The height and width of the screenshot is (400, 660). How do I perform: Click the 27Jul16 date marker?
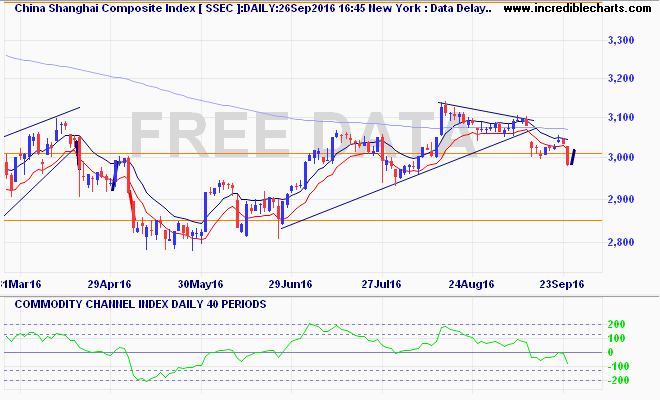point(381,283)
